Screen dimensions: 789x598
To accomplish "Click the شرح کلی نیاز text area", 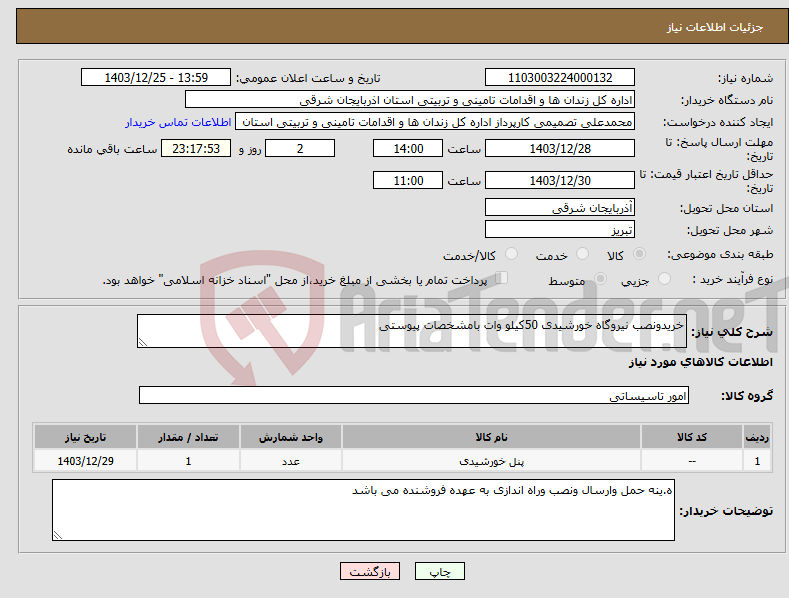I will (412, 331).
